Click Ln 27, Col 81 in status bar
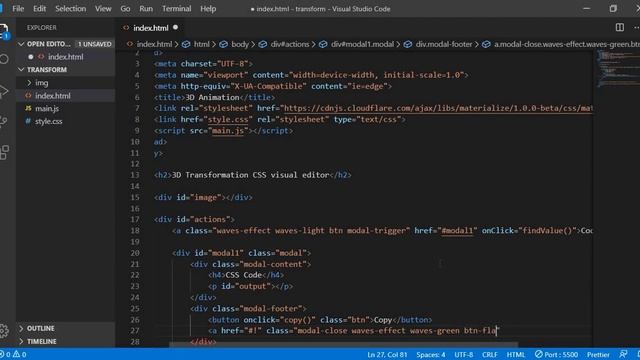The width and height of the screenshot is (640, 360). click(387, 354)
